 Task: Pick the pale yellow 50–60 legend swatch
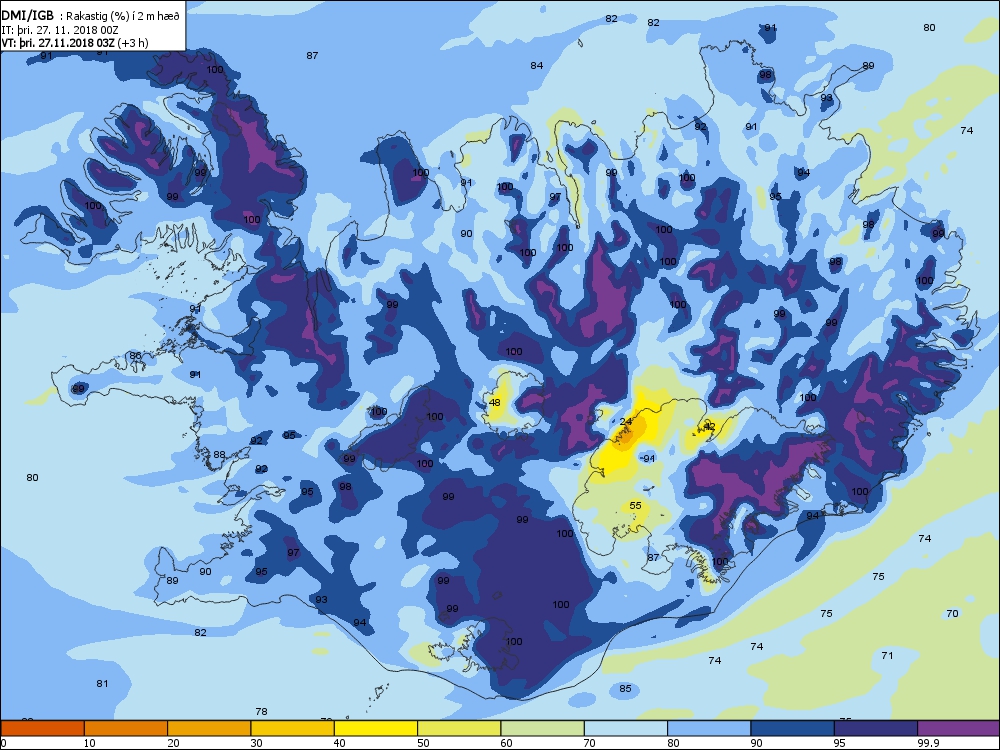click(459, 728)
